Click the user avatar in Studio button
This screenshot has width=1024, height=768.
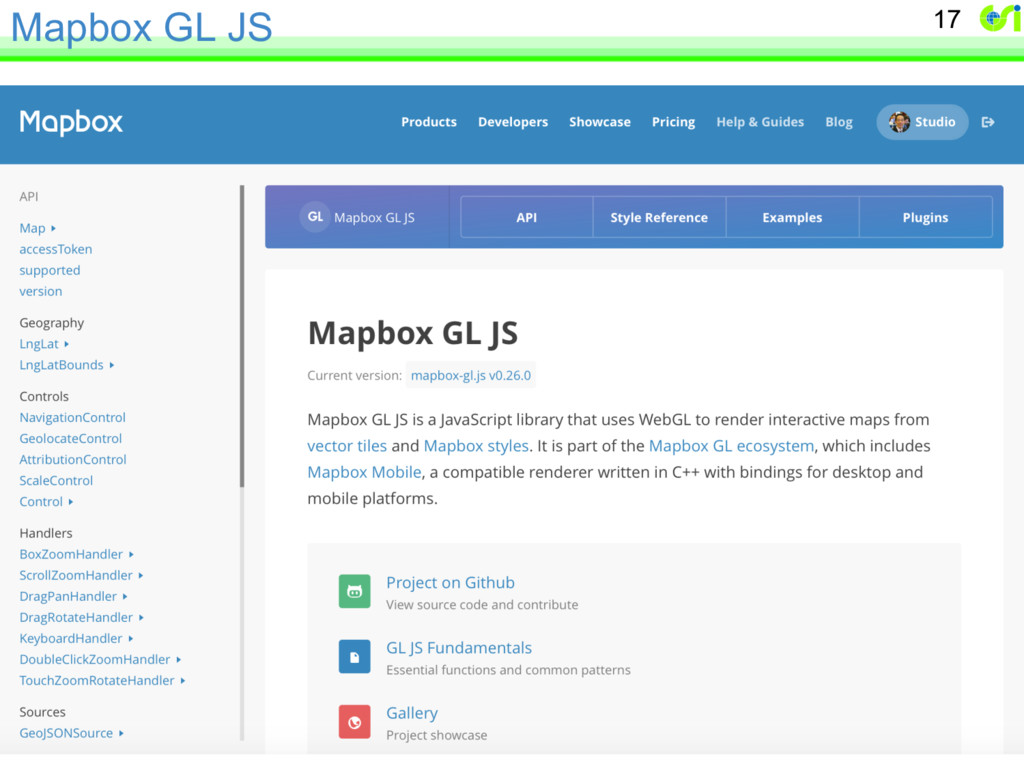coord(899,122)
